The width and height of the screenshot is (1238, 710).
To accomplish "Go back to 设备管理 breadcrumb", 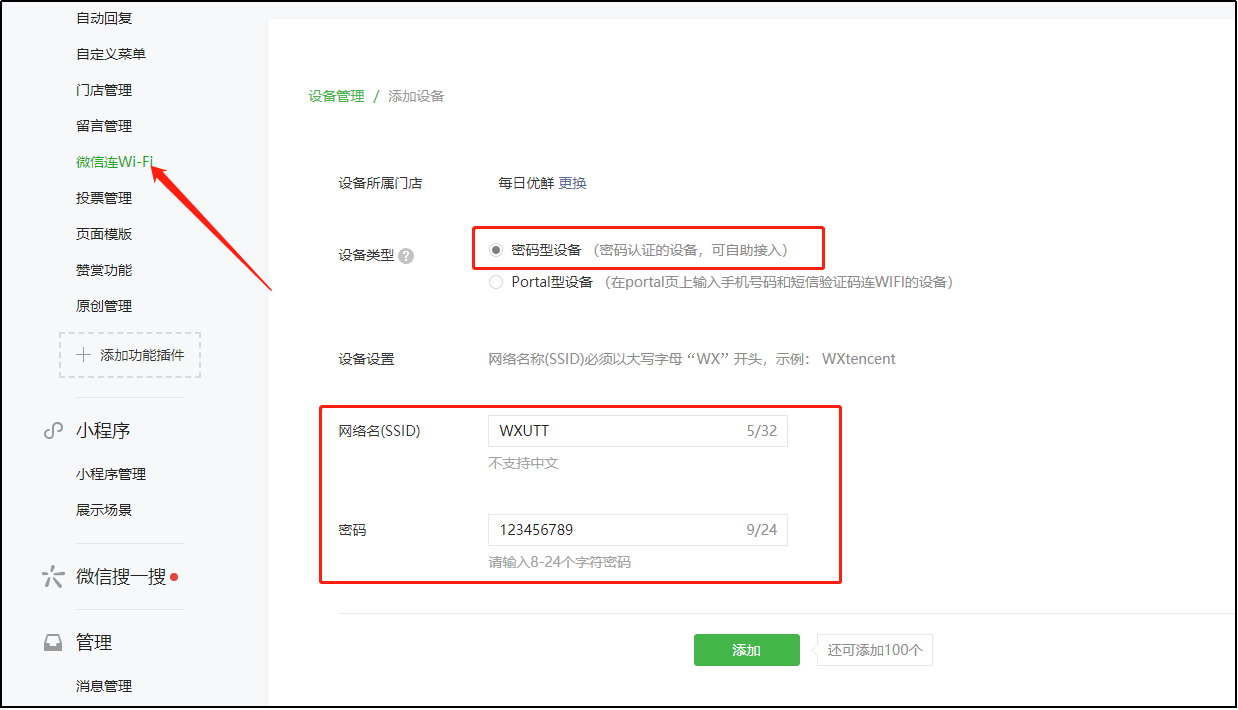I will pyautogui.click(x=336, y=96).
